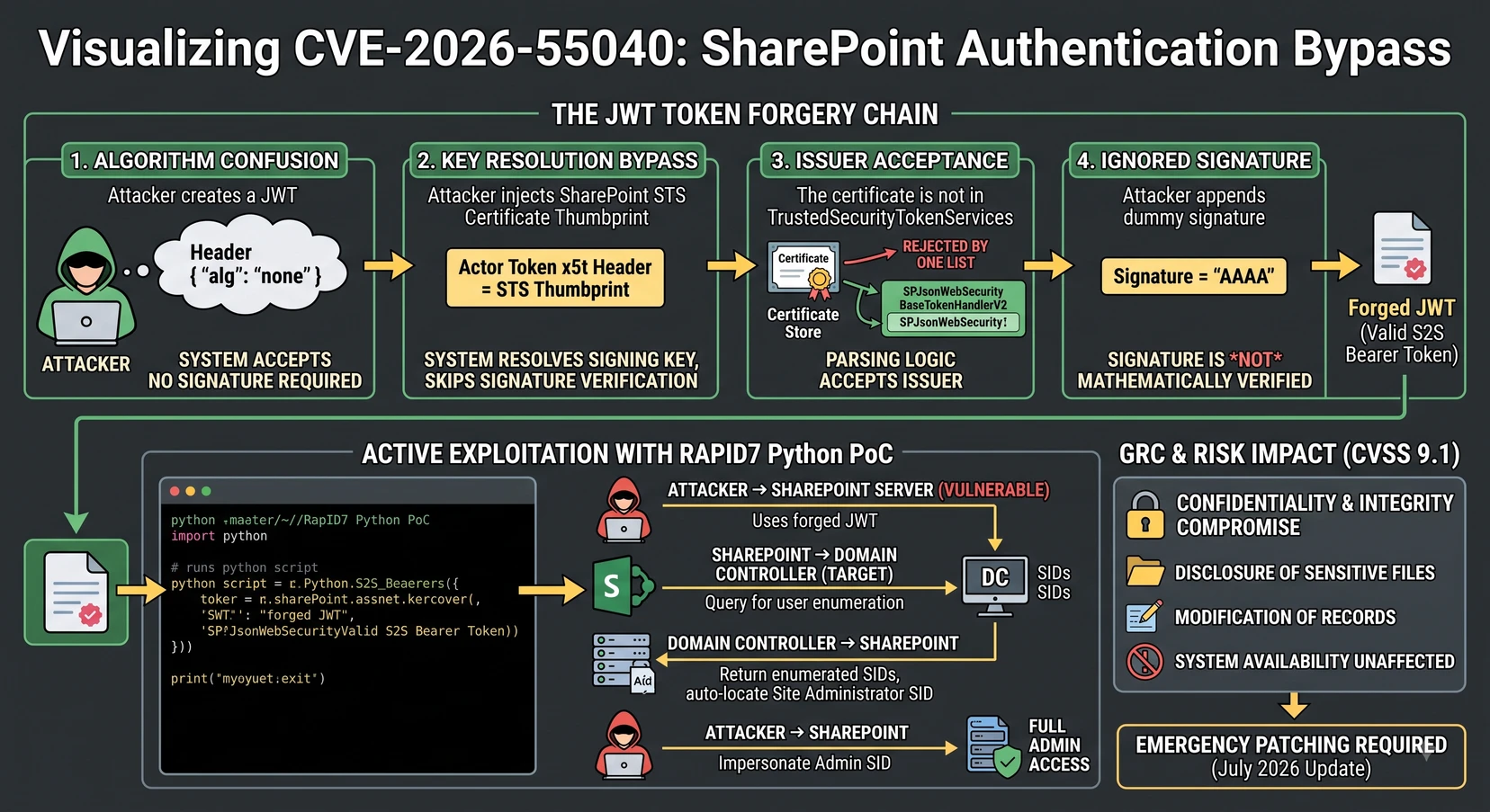The height and width of the screenshot is (812, 1490).
Task: Click the server rack icon with AD badge
Action: click(x=623, y=663)
